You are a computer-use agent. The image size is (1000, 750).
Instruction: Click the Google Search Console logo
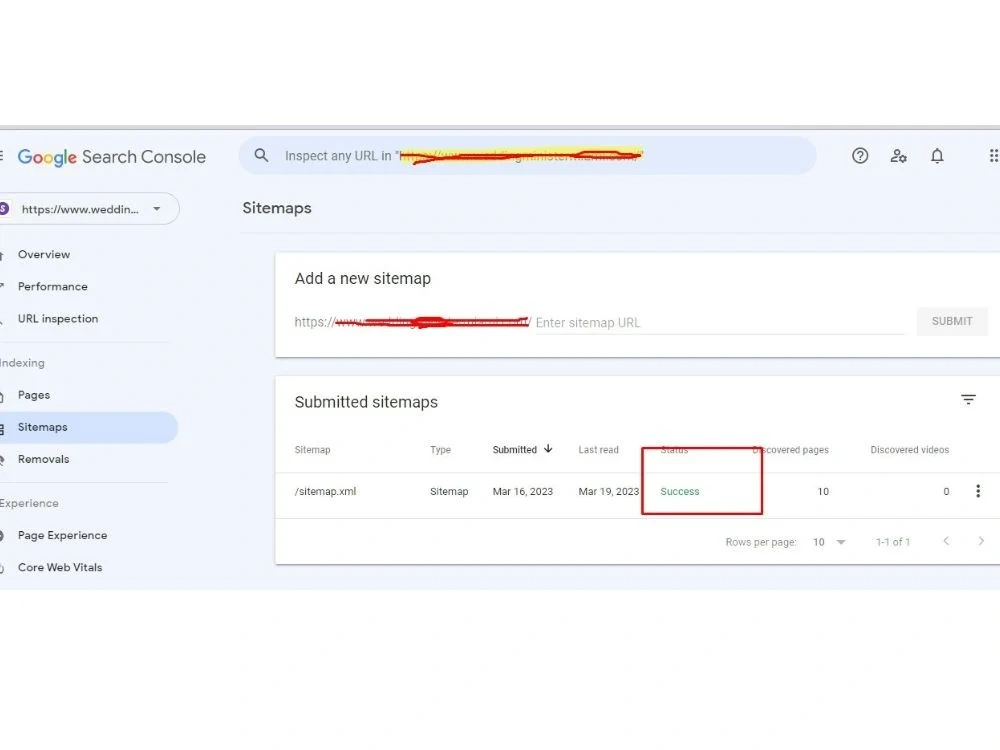pos(112,157)
